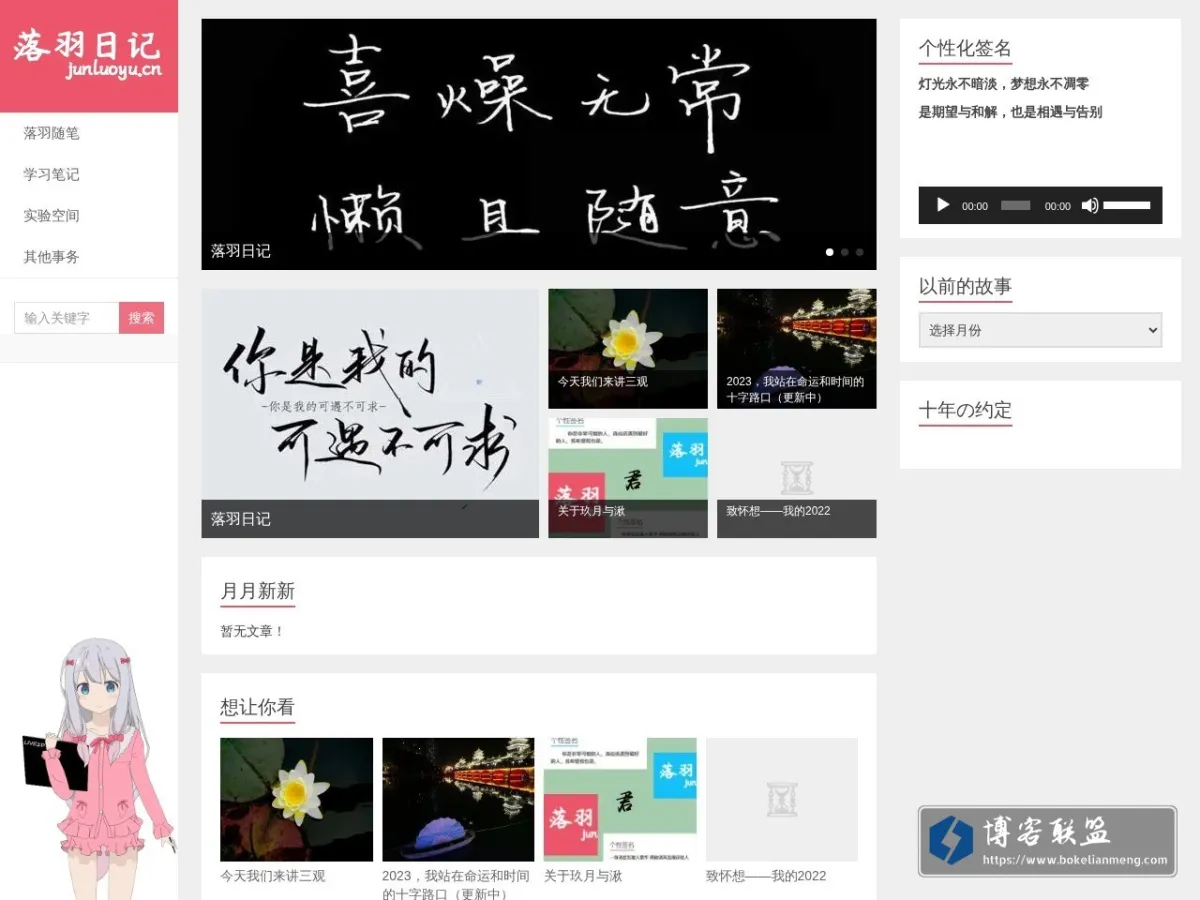The height and width of the screenshot is (900, 1200).
Task: Open the 关于玖月与湫 title link under 想让你看
Action: (583, 876)
